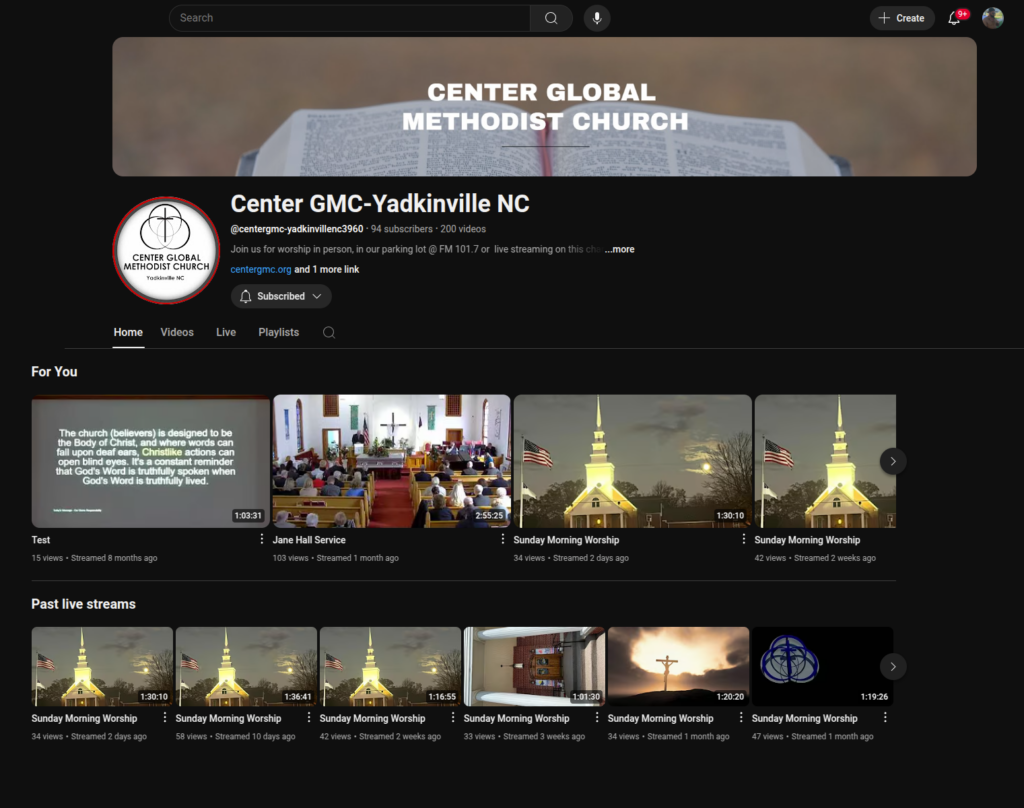The height and width of the screenshot is (808, 1024).
Task: Open options for 34-views For You video
Action: coord(744,539)
